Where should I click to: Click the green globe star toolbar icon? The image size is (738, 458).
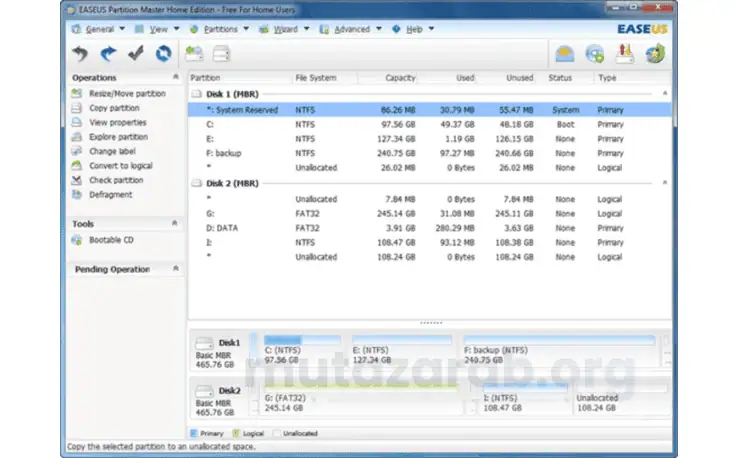[655, 54]
